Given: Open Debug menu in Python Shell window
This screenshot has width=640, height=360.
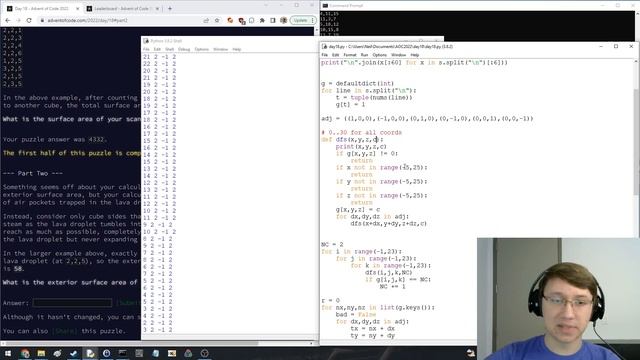Looking at the screenshot, I should [184, 49].
